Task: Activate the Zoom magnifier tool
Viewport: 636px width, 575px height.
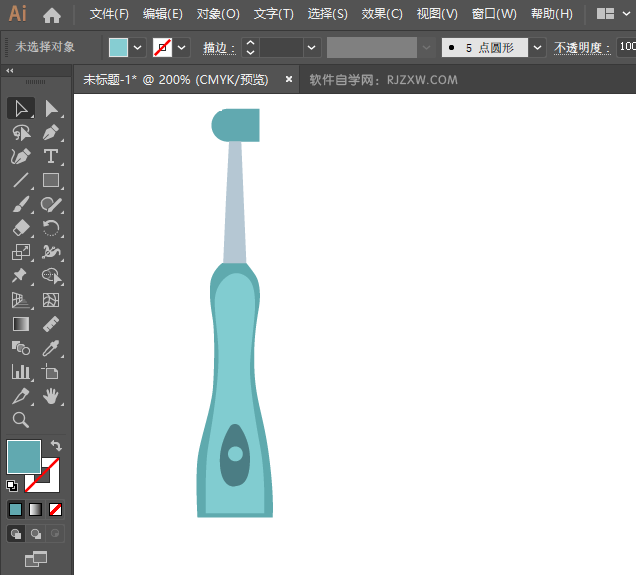Action: coord(20,420)
